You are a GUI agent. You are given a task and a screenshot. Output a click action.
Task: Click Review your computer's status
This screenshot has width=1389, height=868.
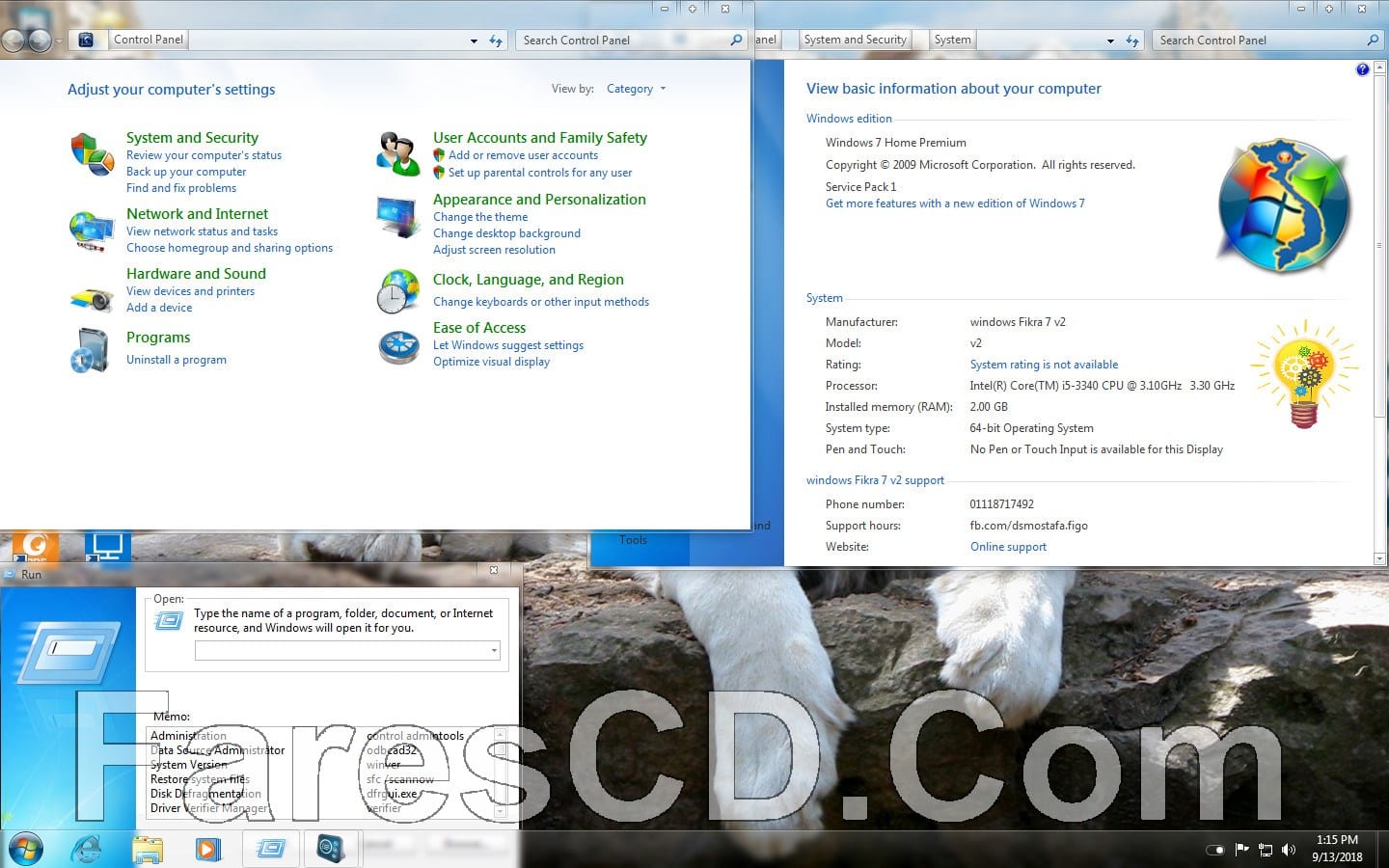click(x=204, y=155)
